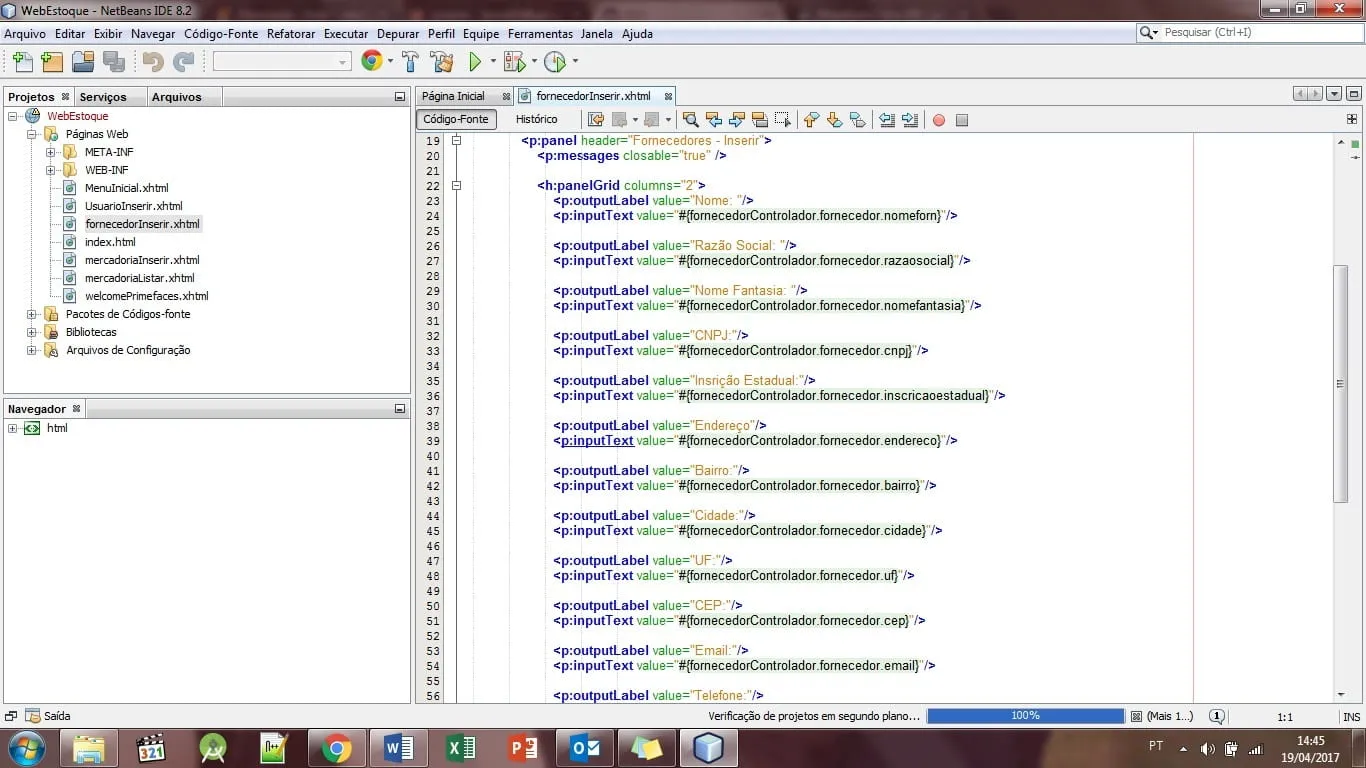Screen dimensions: 1366x768
Task: Run the project with green play icon
Action: (476, 62)
